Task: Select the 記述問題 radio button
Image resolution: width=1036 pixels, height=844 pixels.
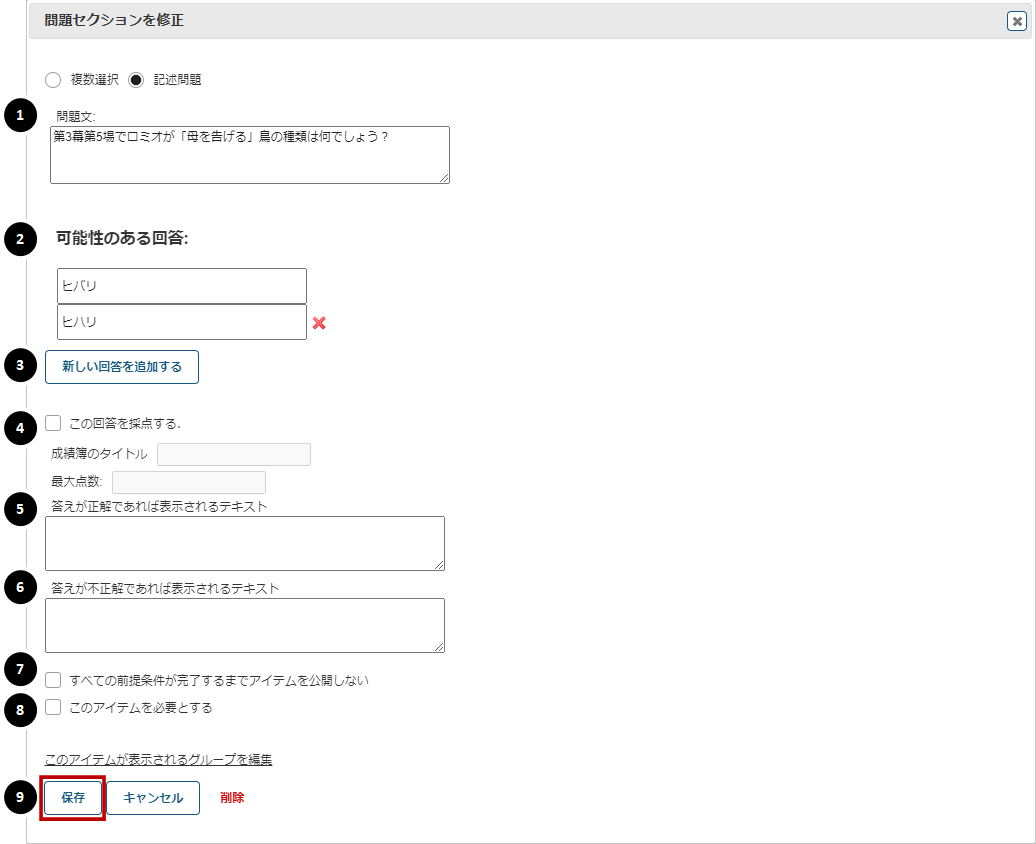Action: (136, 80)
